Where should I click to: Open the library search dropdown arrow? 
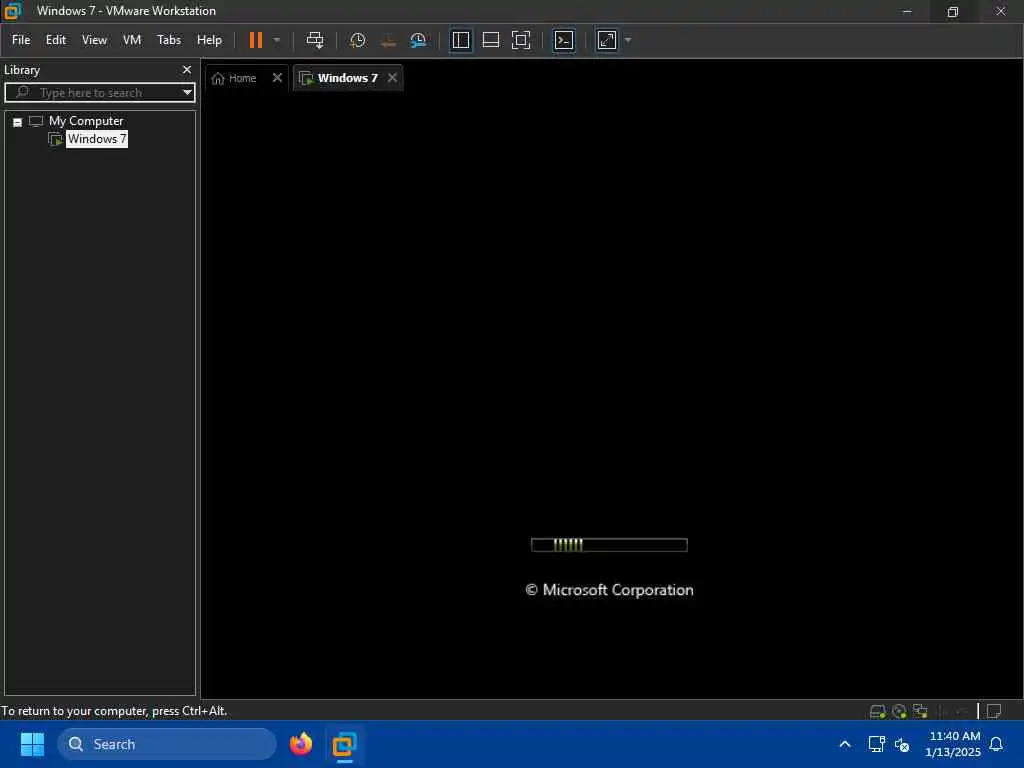click(187, 92)
